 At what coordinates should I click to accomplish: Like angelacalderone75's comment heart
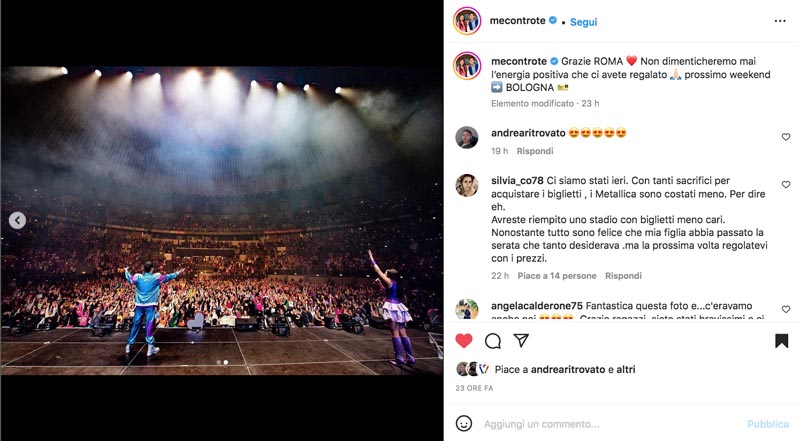786,309
